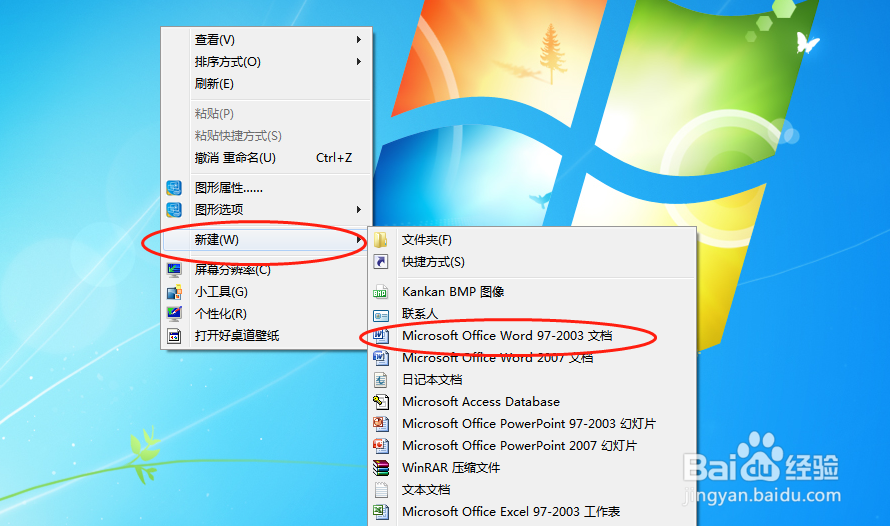Choose Excel 97-2003 工作表 entry
The width and height of the screenshot is (890, 526).
point(532,512)
